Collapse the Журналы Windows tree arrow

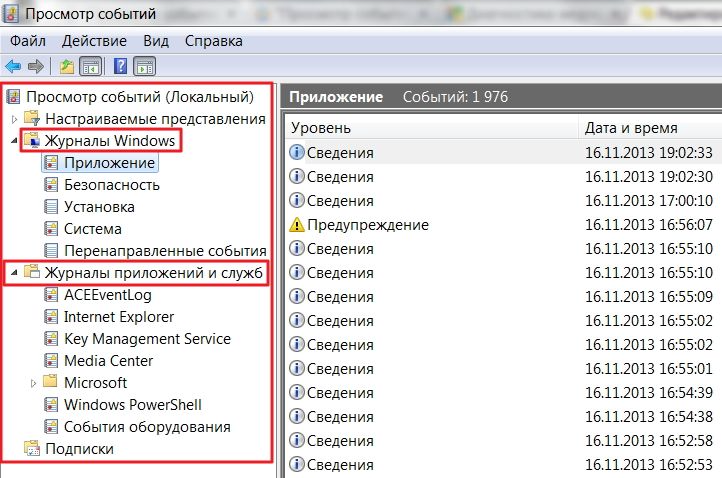tap(14, 141)
